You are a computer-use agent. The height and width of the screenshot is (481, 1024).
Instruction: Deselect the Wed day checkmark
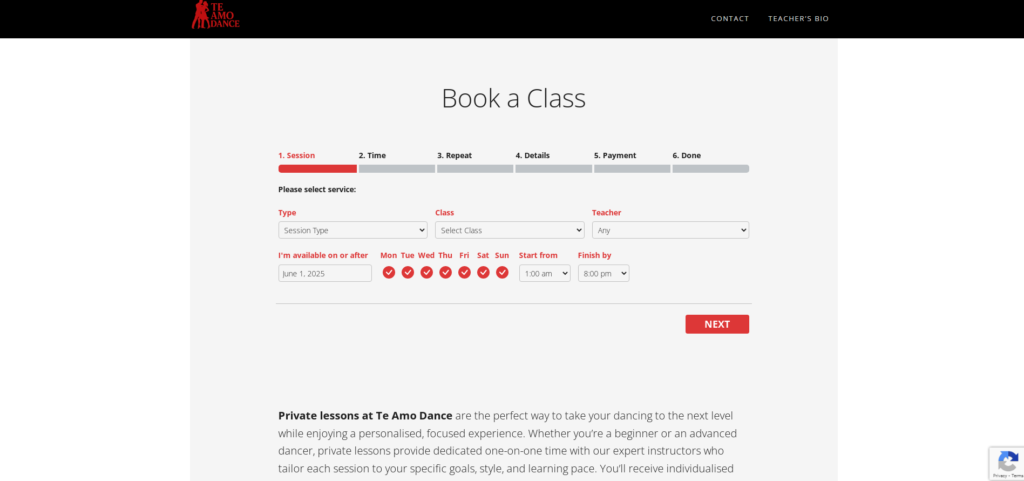426,272
